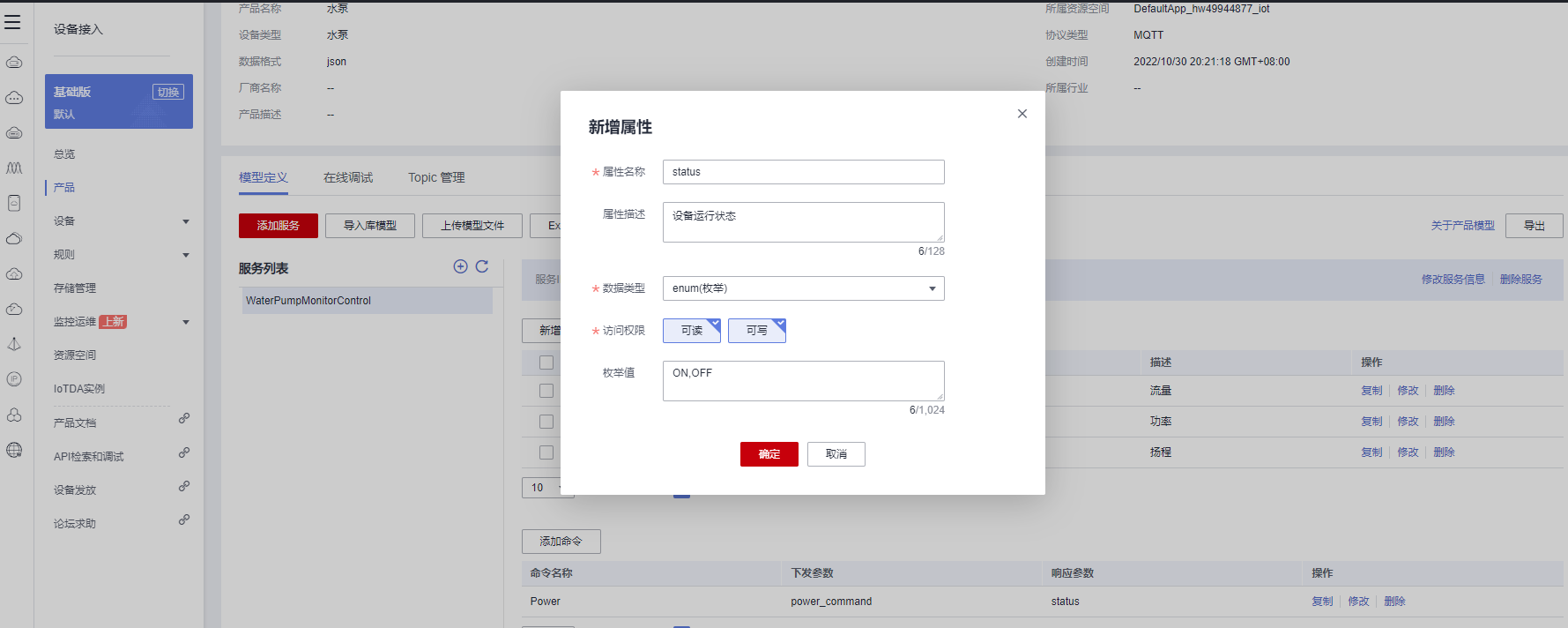Close the 新增属性 dialog with the X
This screenshot has height=628, width=1568.
1022,114
